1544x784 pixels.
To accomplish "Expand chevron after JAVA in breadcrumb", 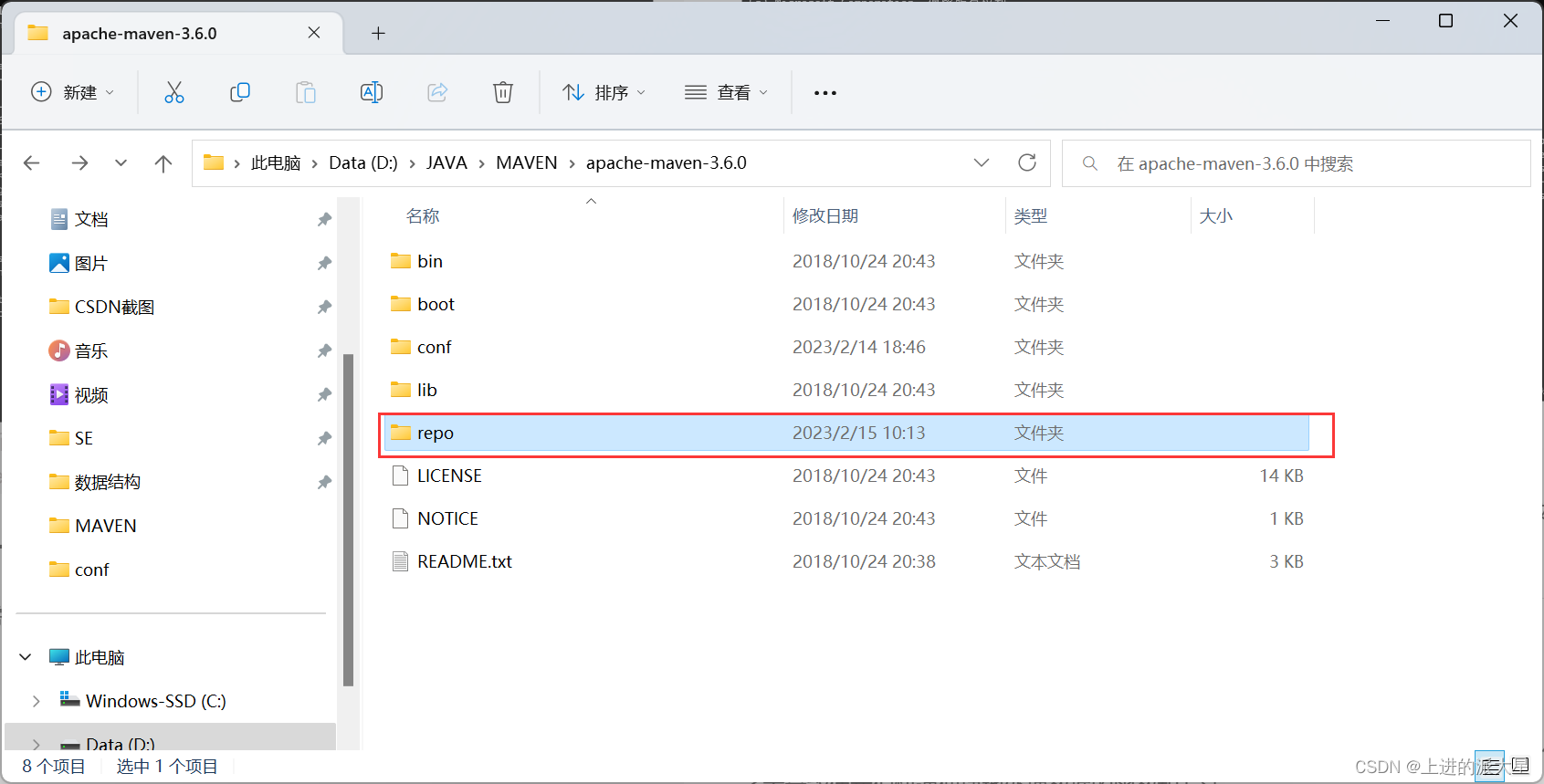I will tap(481, 163).
